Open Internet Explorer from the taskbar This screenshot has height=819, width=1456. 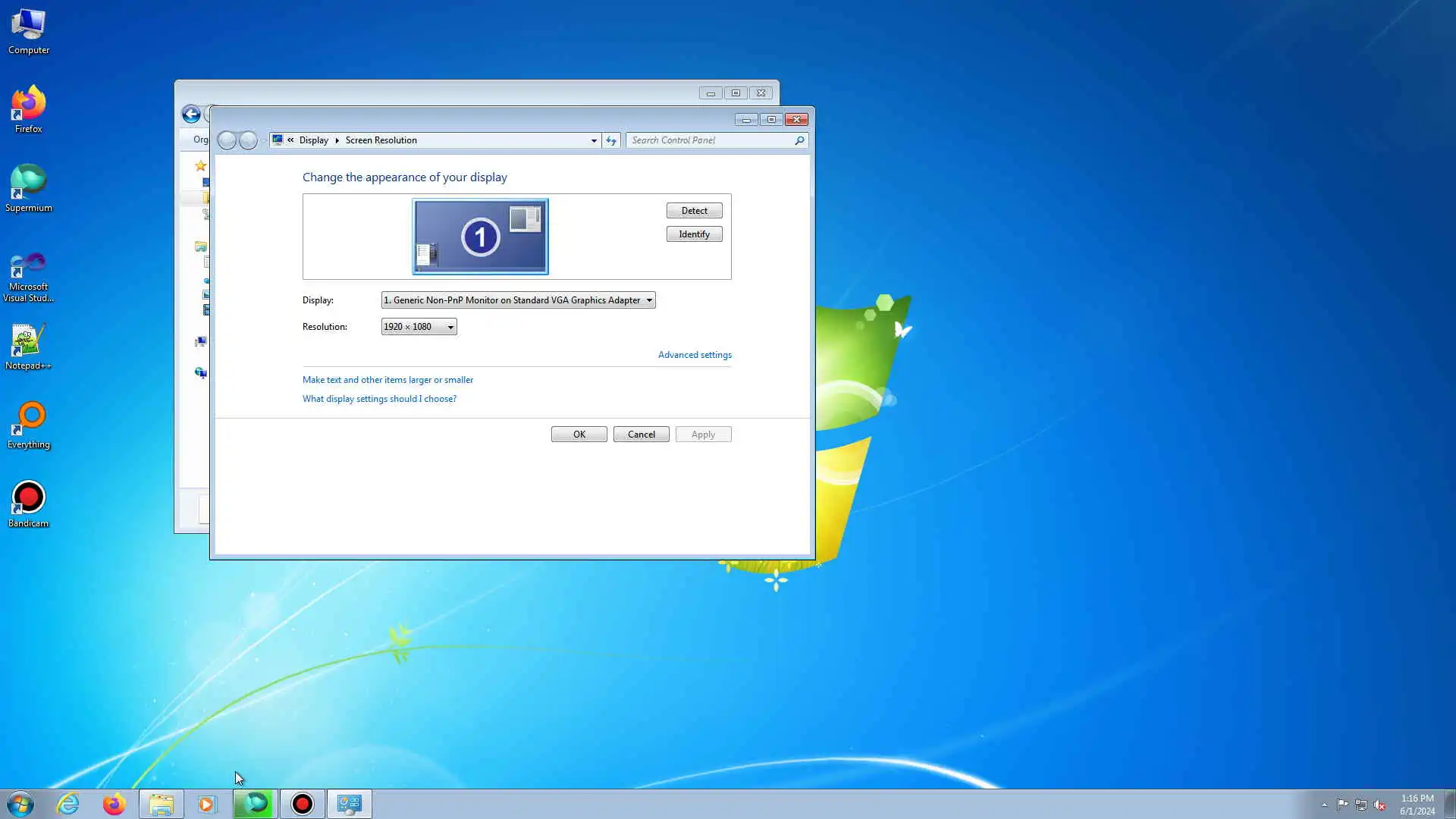pyautogui.click(x=68, y=804)
